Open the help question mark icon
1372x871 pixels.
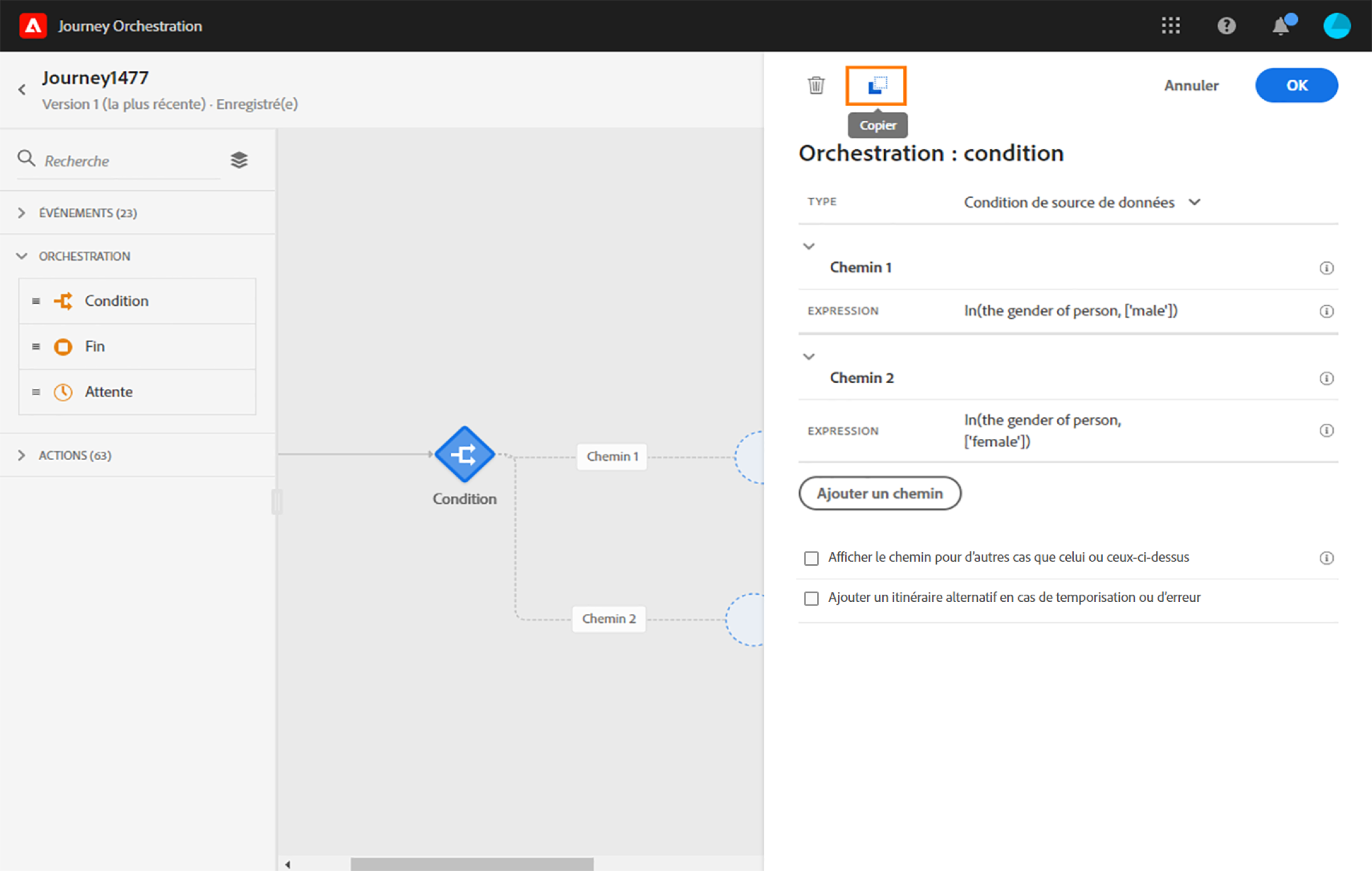click(x=1226, y=26)
